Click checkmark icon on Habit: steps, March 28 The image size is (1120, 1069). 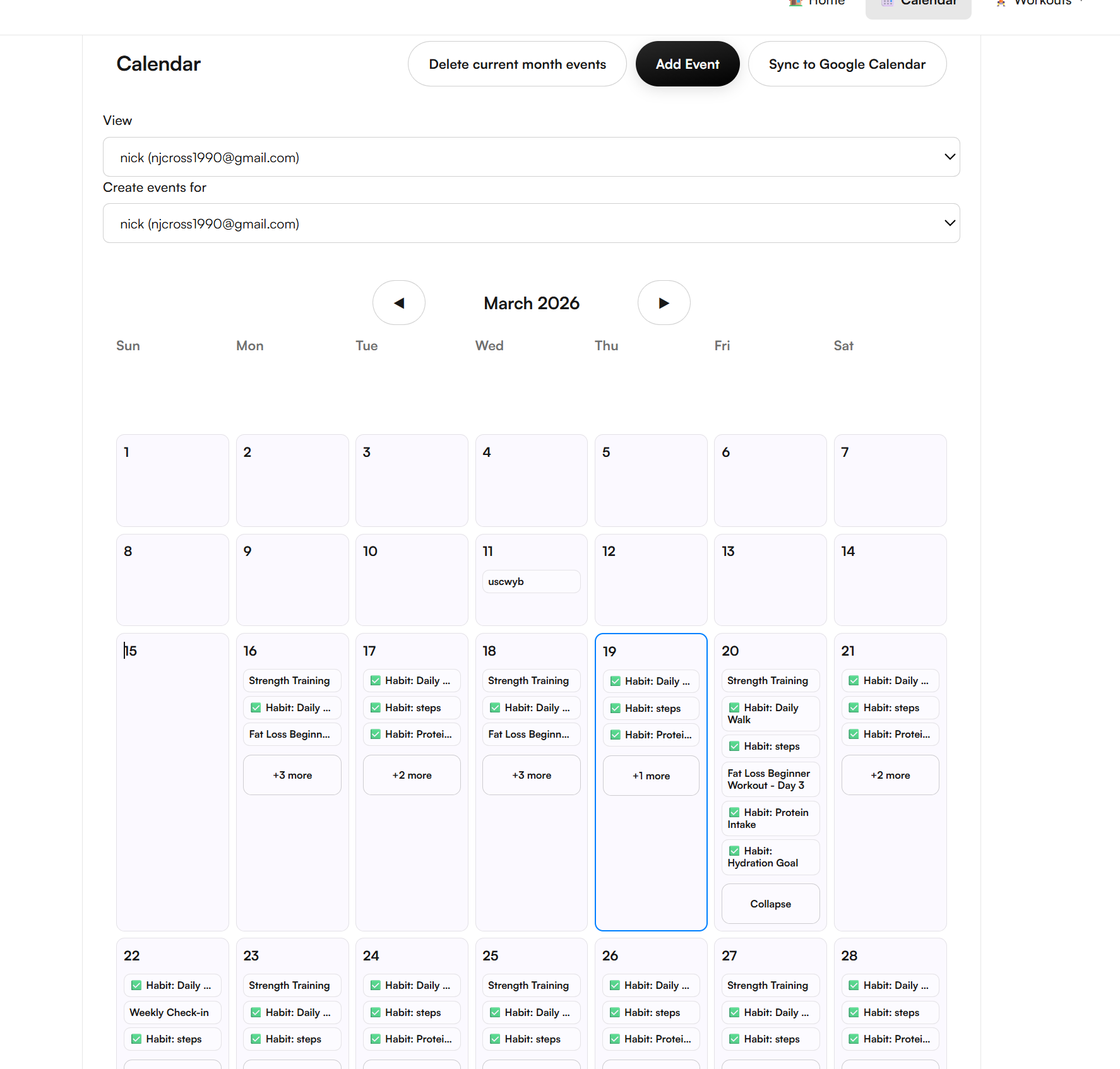854,1012
